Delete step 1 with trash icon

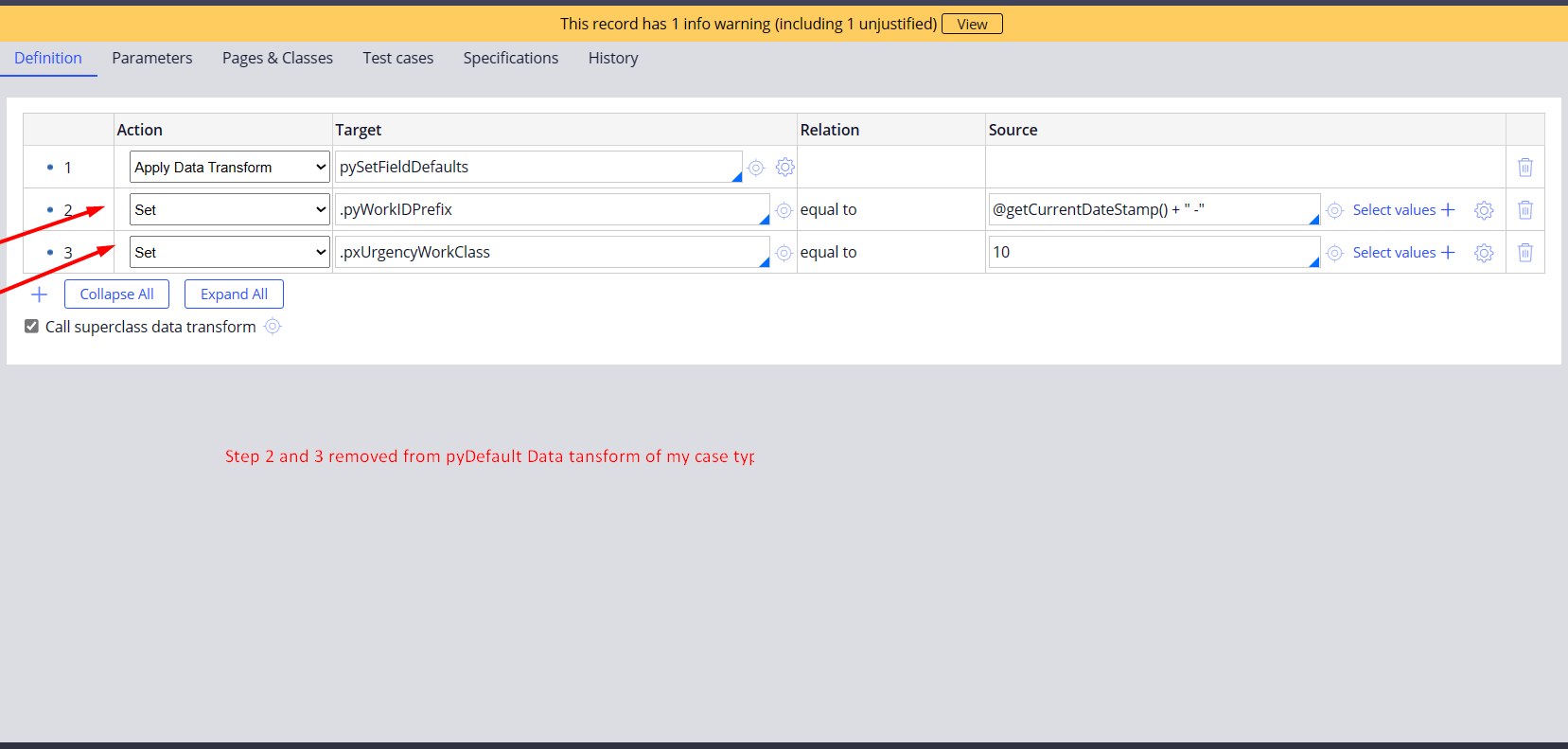[x=1525, y=168]
